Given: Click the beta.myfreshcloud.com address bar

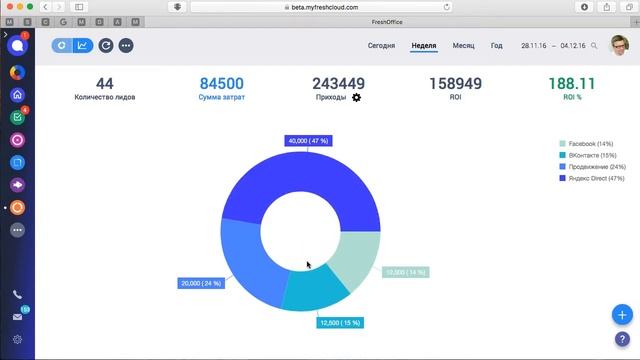Looking at the screenshot, I should (322, 7).
